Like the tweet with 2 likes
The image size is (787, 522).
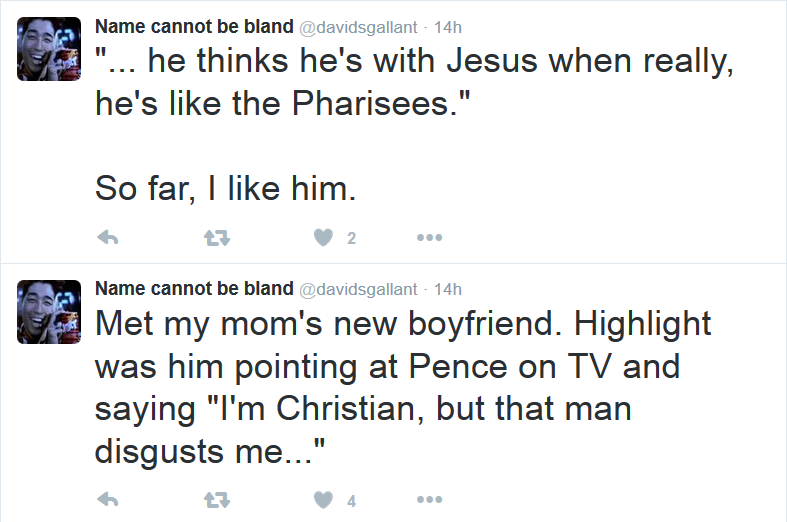coord(324,237)
